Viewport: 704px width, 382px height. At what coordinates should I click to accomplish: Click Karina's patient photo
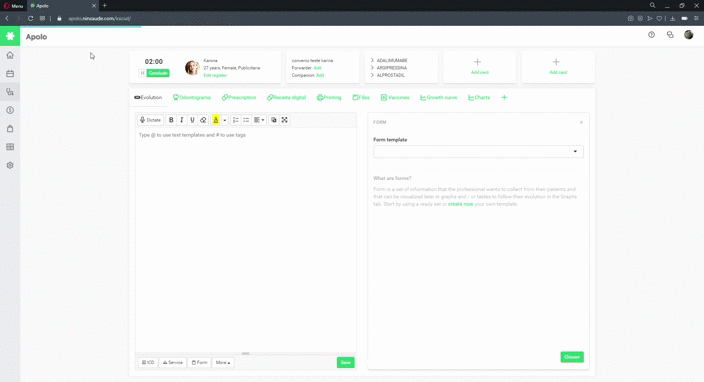coord(192,67)
